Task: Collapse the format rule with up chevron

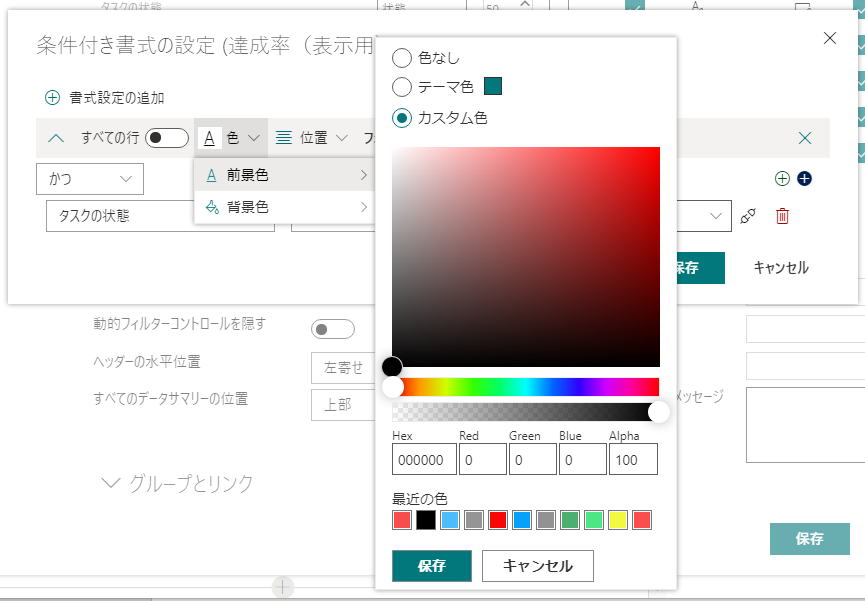Action: coord(56,138)
